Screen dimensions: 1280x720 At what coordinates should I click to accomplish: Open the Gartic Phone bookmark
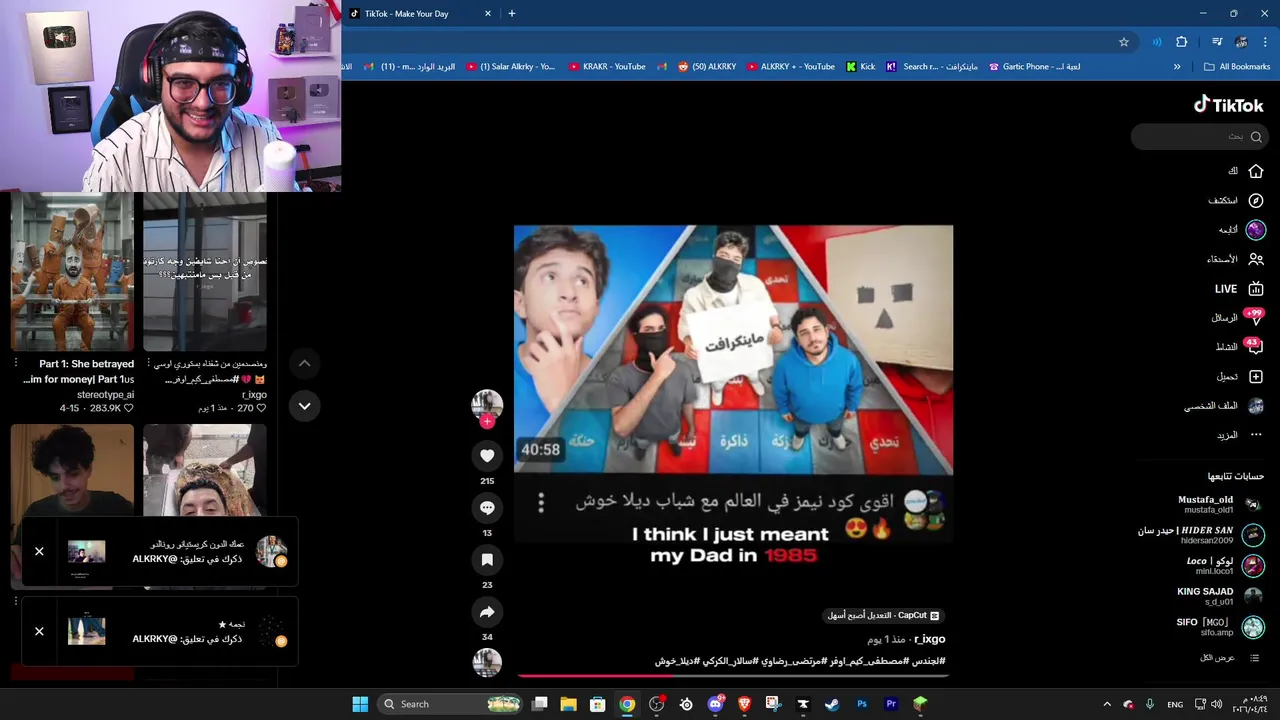click(x=1034, y=67)
